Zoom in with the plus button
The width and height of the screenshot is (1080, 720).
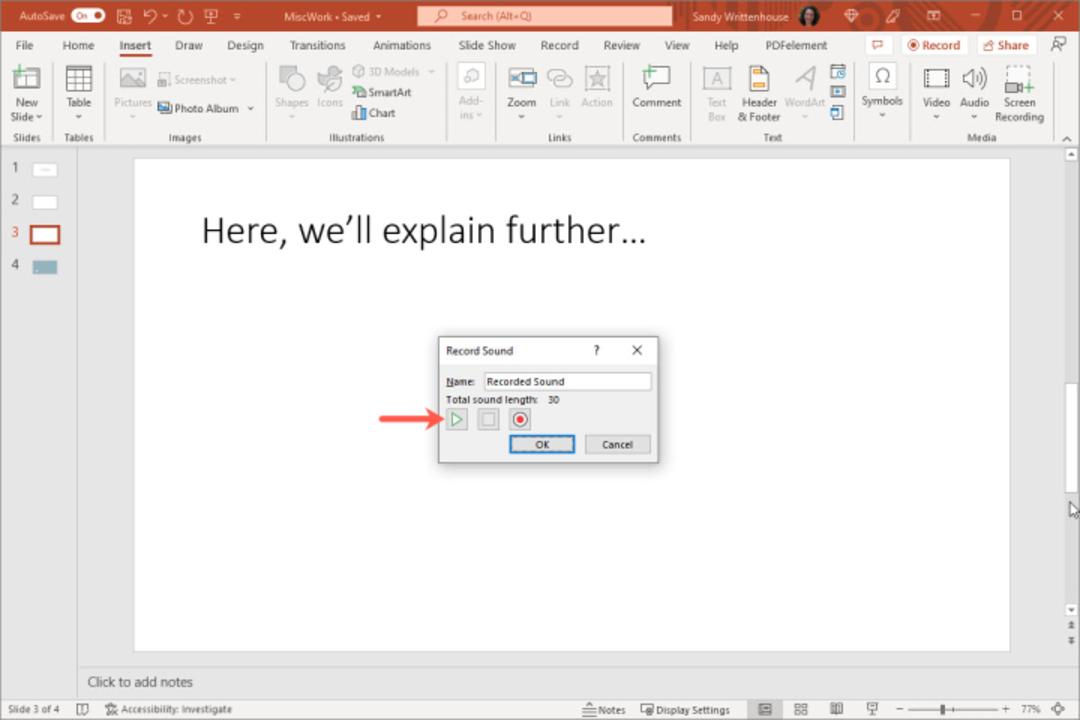(x=1006, y=709)
